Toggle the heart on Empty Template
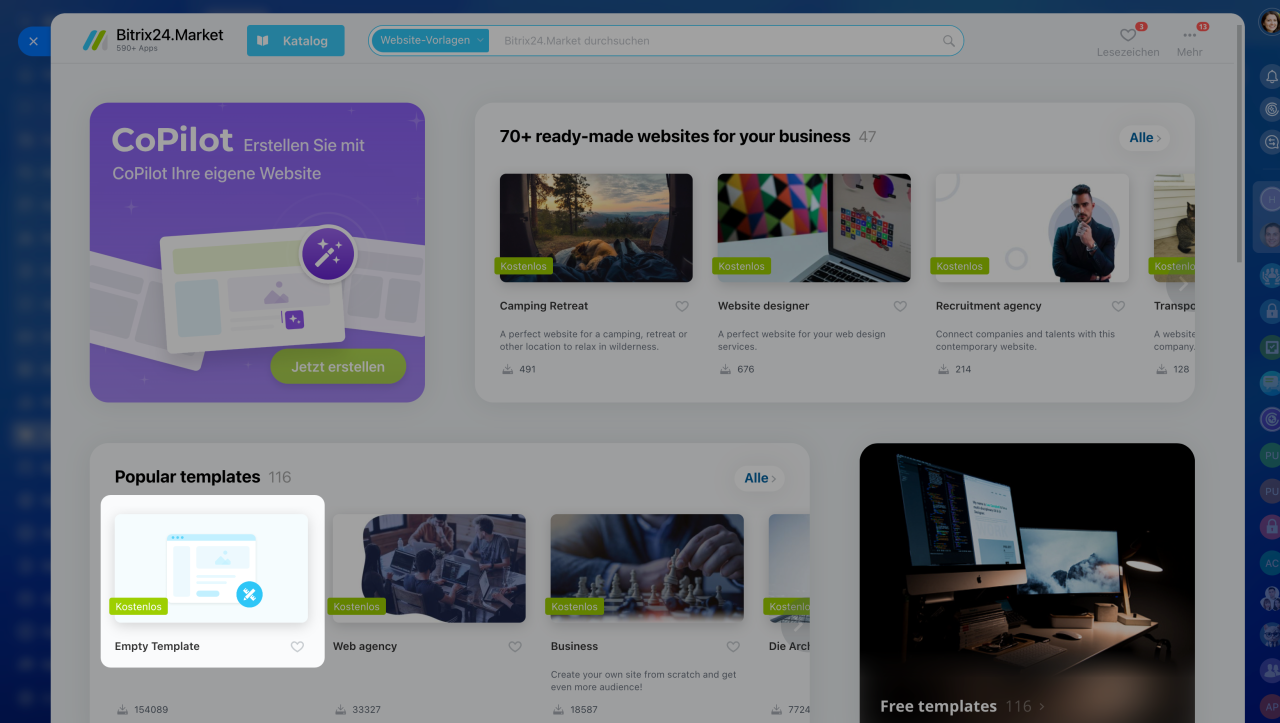The image size is (1280, 723). pos(297,646)
